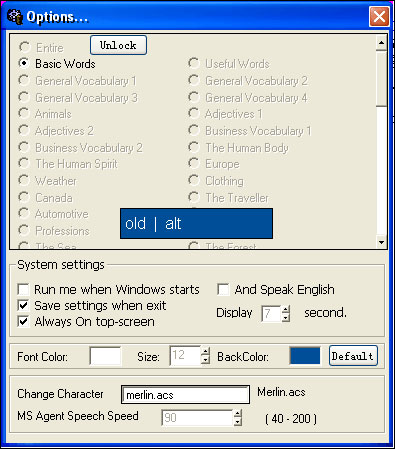The height and width of the screenshot is (449, 395).
Task: Click the word list scrollbar thumb
Action: pos(382,78)
